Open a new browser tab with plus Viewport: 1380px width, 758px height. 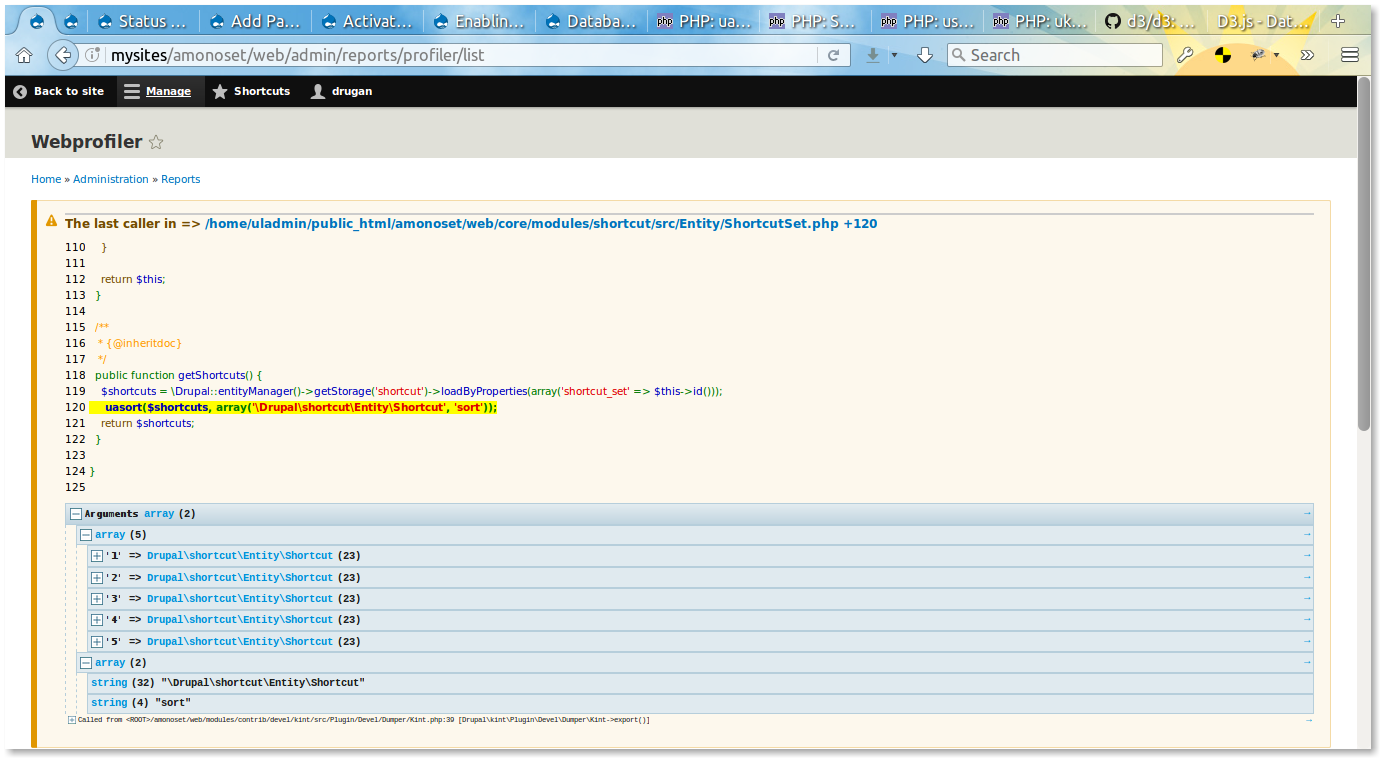[1338, 21]
